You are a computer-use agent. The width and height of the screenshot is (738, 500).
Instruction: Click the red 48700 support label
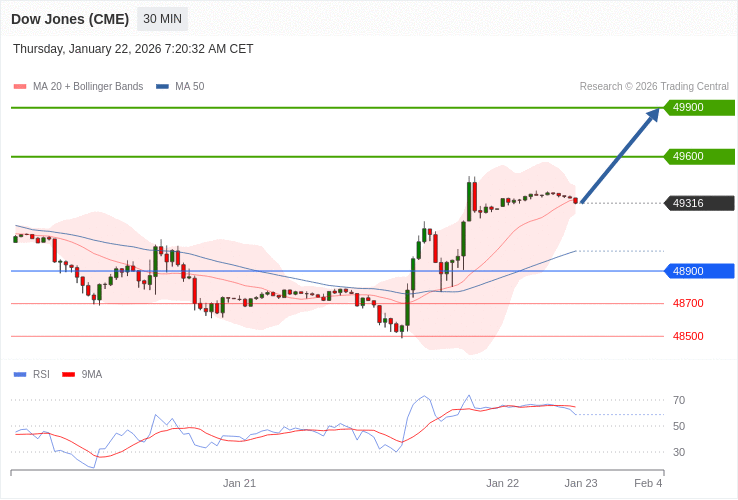click(x=688, y=303)
